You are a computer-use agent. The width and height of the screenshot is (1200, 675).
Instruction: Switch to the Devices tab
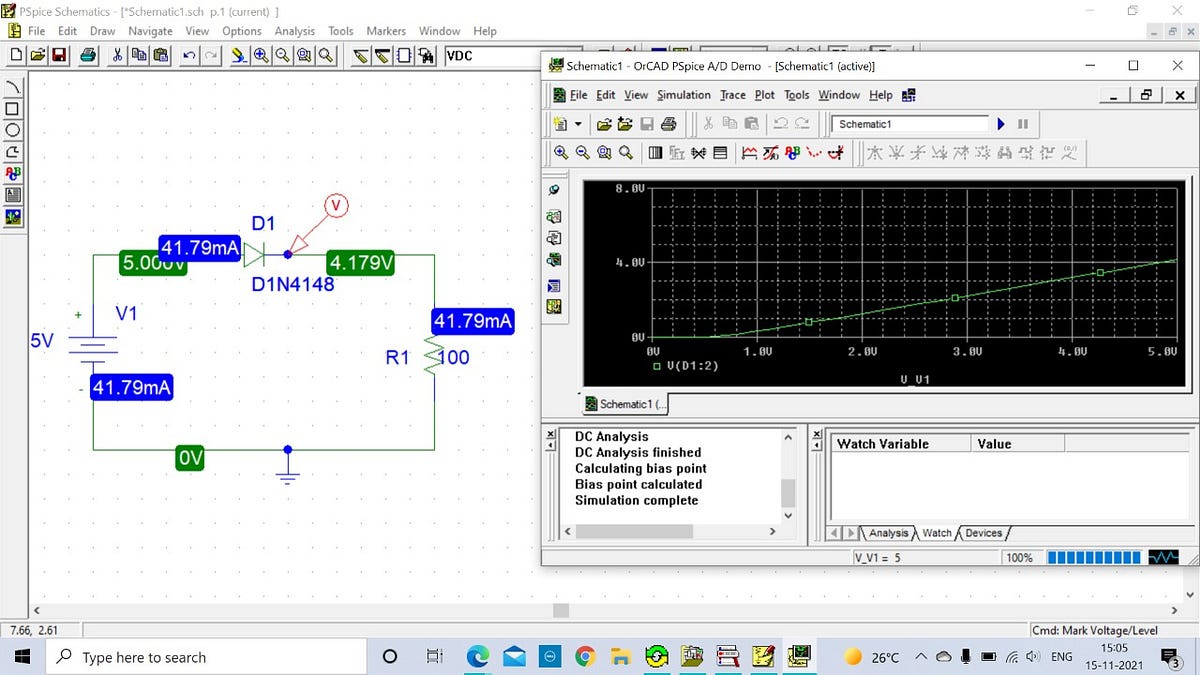(x=983, y=533)
